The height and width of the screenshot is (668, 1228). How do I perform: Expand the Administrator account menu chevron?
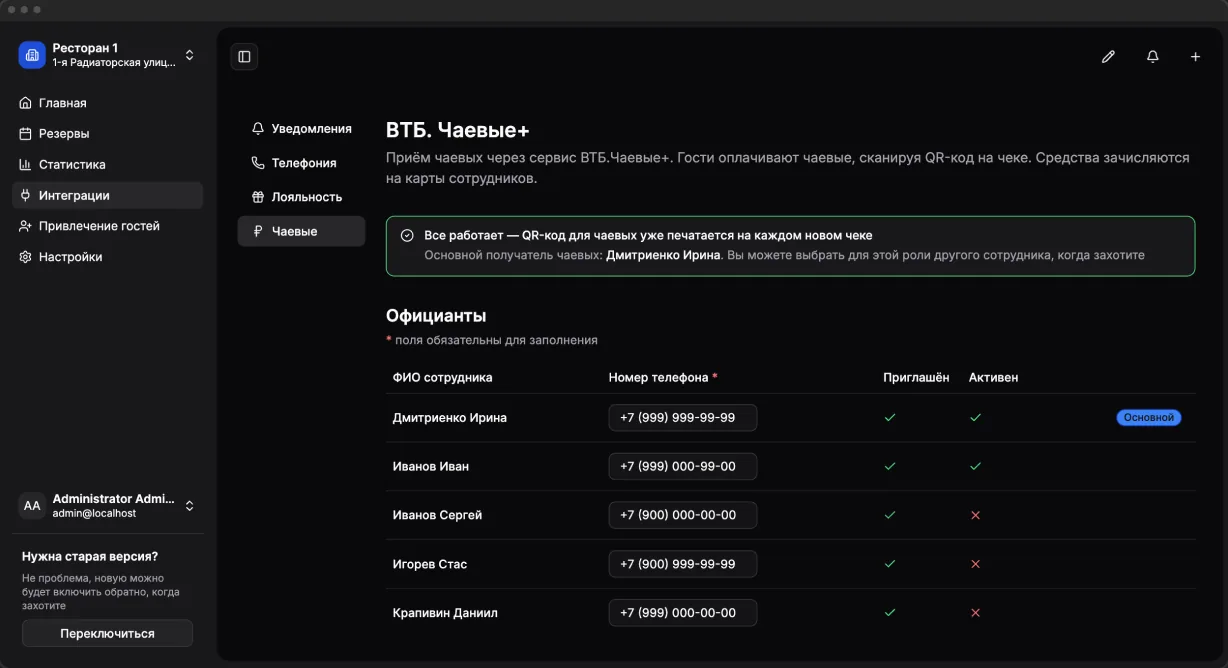190,506
